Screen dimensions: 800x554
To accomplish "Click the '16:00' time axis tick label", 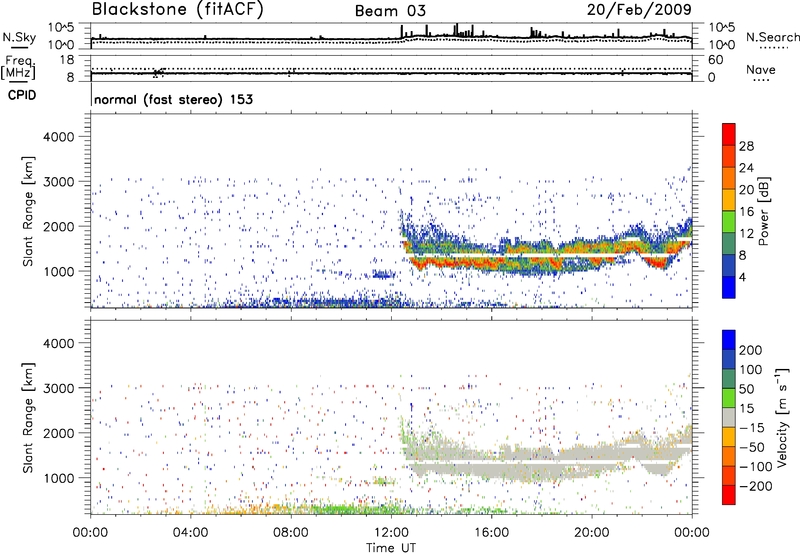I will [491, 533].
